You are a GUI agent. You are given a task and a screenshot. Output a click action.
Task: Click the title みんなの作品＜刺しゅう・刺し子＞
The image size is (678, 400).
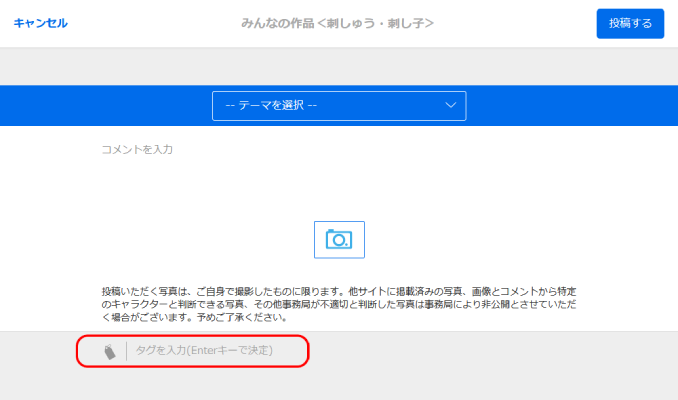pyautogui.click(x=337, y=23)
